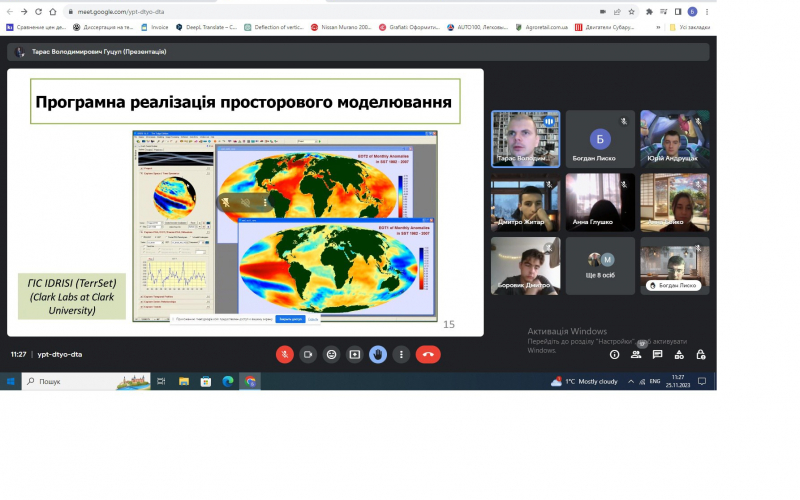Reload the Meet page
The width and height of the screenshot is (800, 500).
click(x=38, y=11)
